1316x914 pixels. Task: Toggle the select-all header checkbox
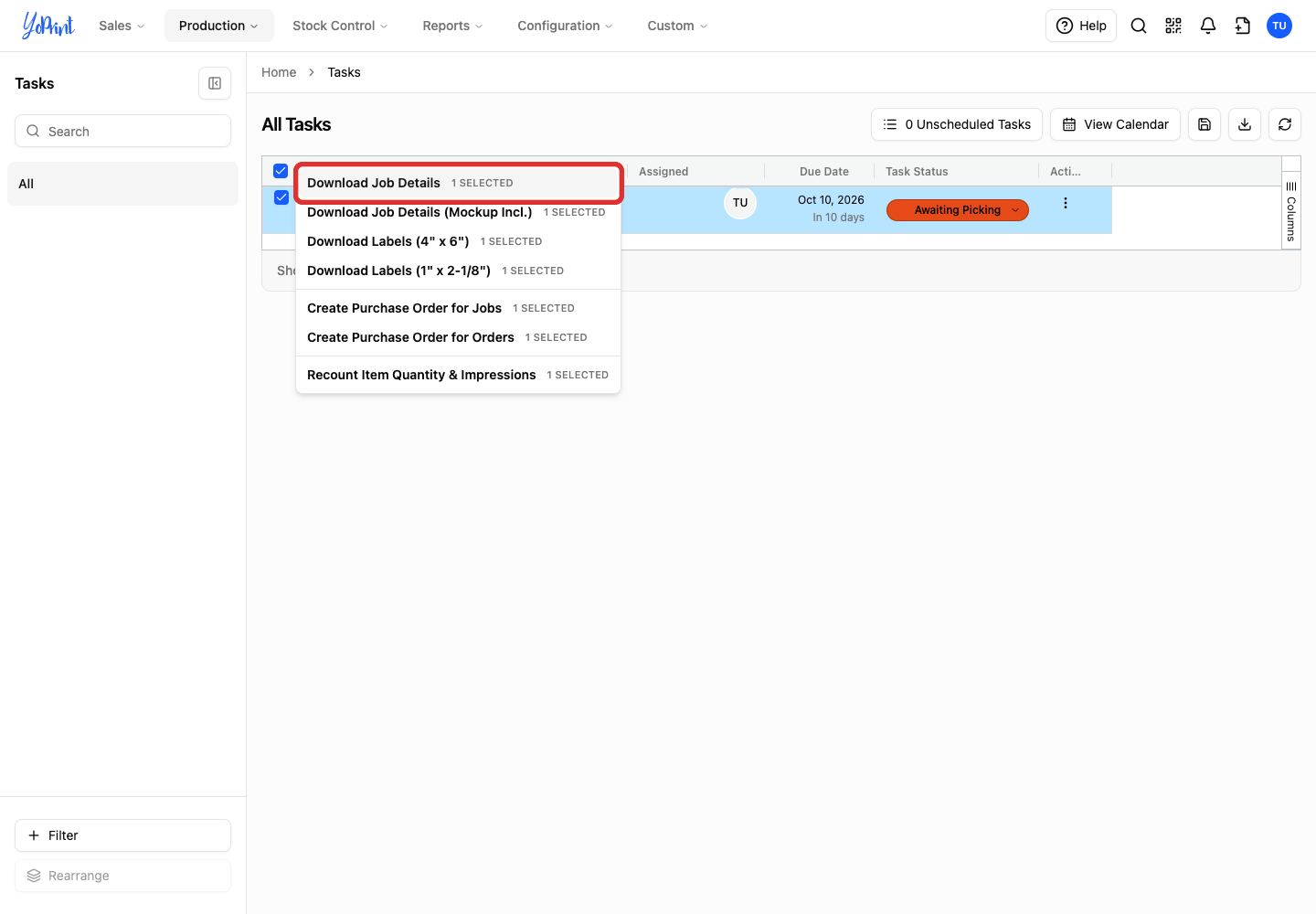(x=281, y=171)
